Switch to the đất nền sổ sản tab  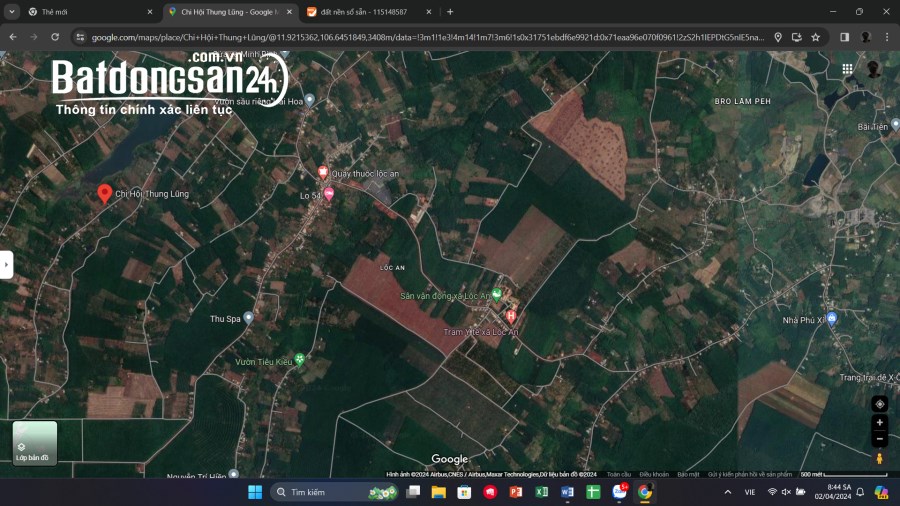tap(369, 11)
